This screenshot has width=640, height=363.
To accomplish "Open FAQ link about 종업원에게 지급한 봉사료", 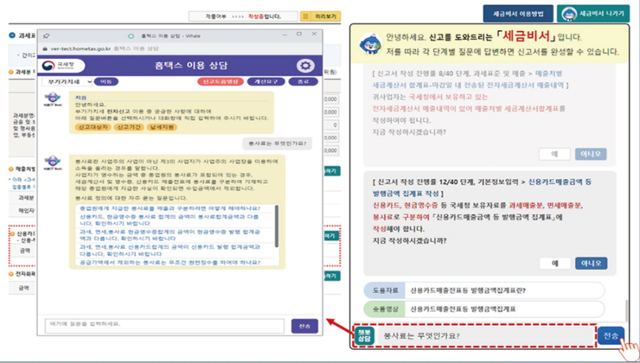I will pos(170,208).
